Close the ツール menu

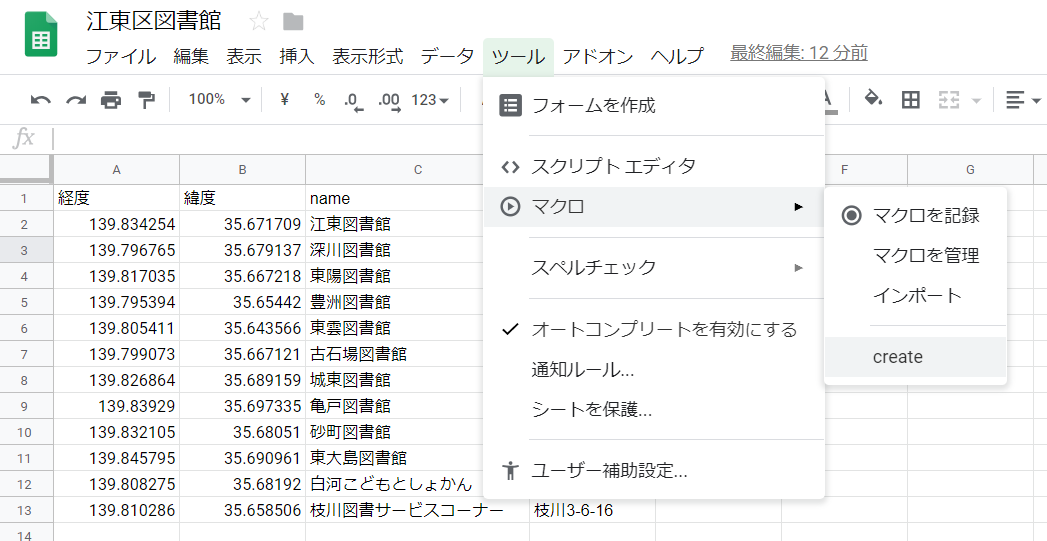(x=518, y=56)
